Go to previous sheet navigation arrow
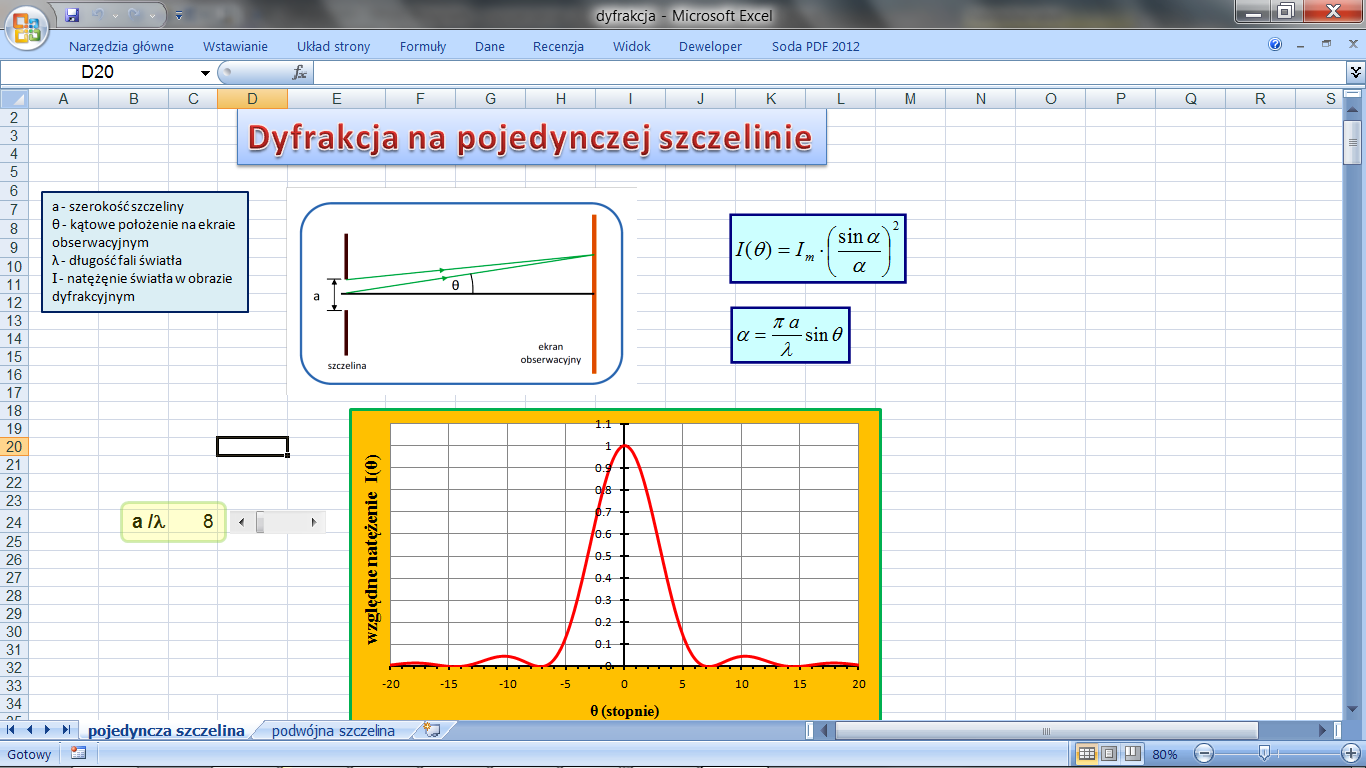Viewport: 1366px width, 768px height. pyautogui.click(x=30, y=730)
